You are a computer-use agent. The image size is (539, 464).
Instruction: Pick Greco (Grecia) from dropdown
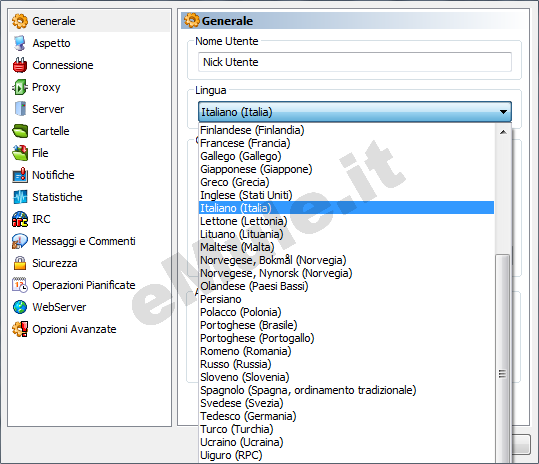coord(346,182)
